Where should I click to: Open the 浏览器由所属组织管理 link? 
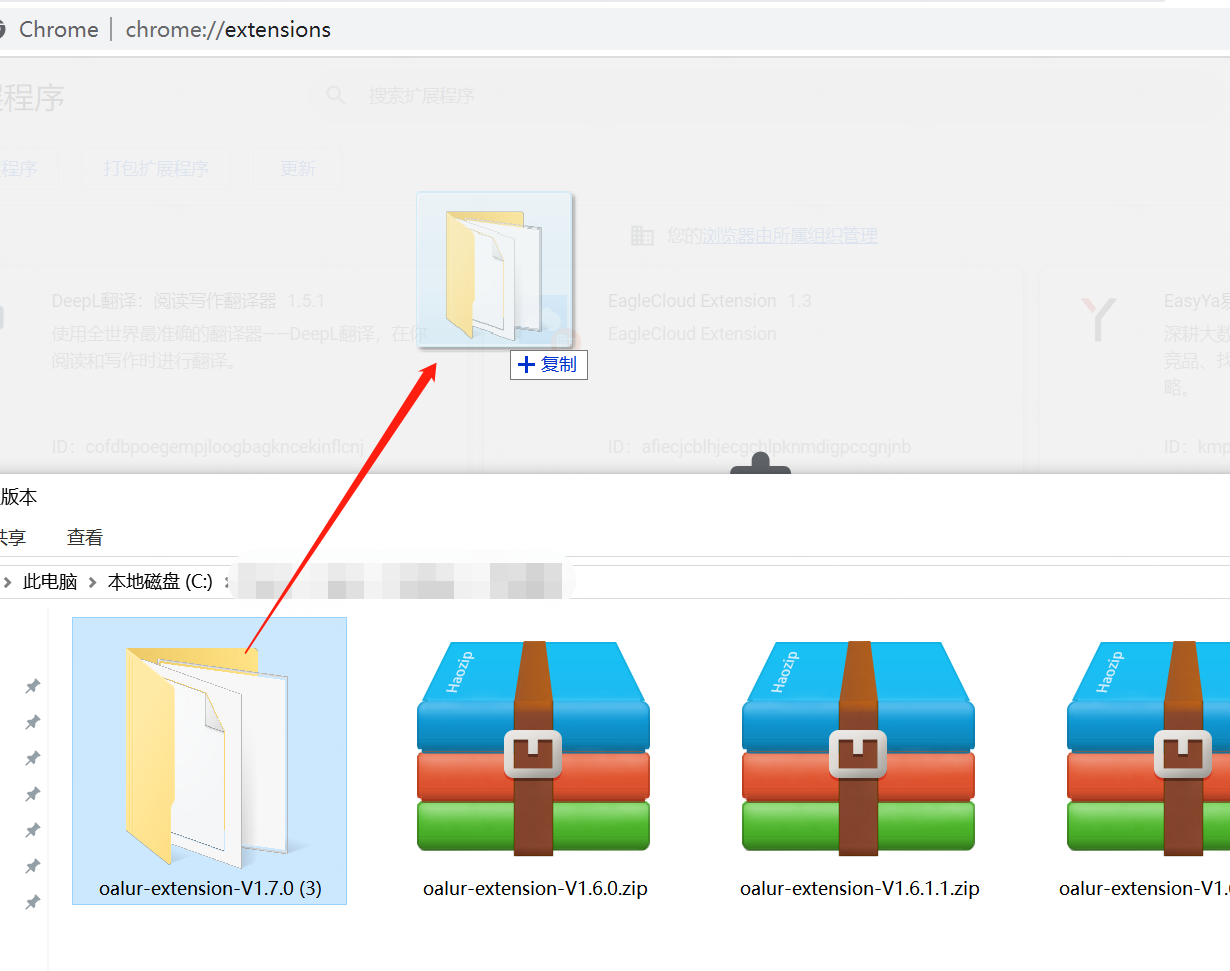(788, 236)
